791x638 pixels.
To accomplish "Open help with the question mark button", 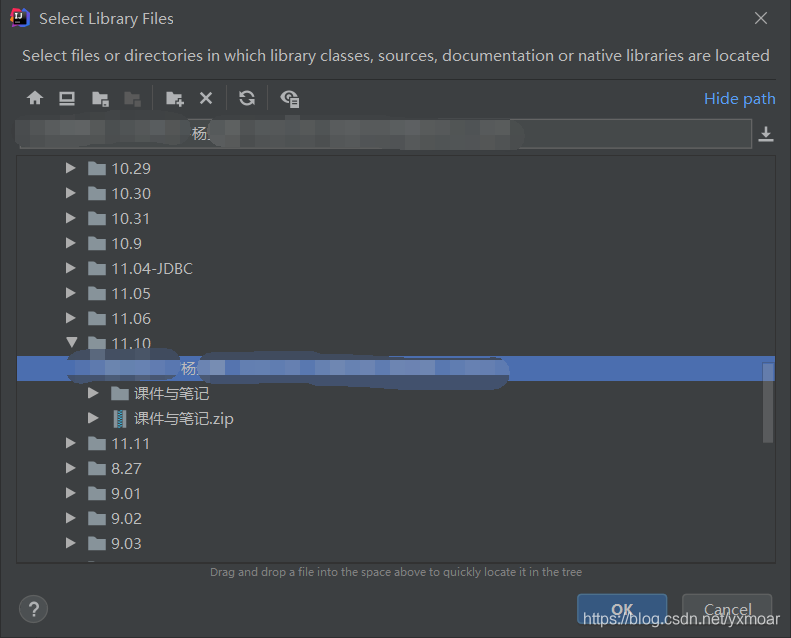I will tap(33, 609).
